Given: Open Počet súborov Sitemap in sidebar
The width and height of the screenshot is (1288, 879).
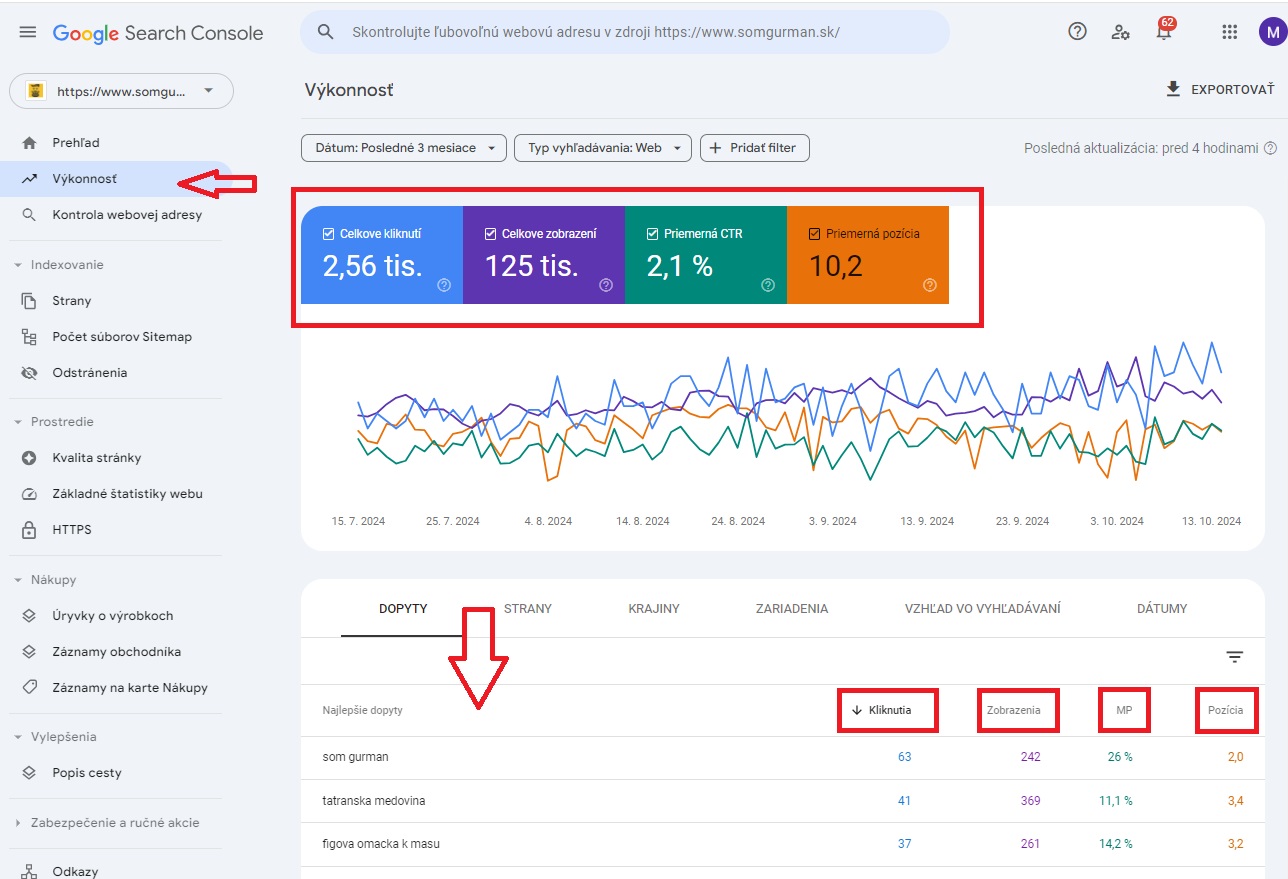Looking at the screenshot, I should coord(120,337).
